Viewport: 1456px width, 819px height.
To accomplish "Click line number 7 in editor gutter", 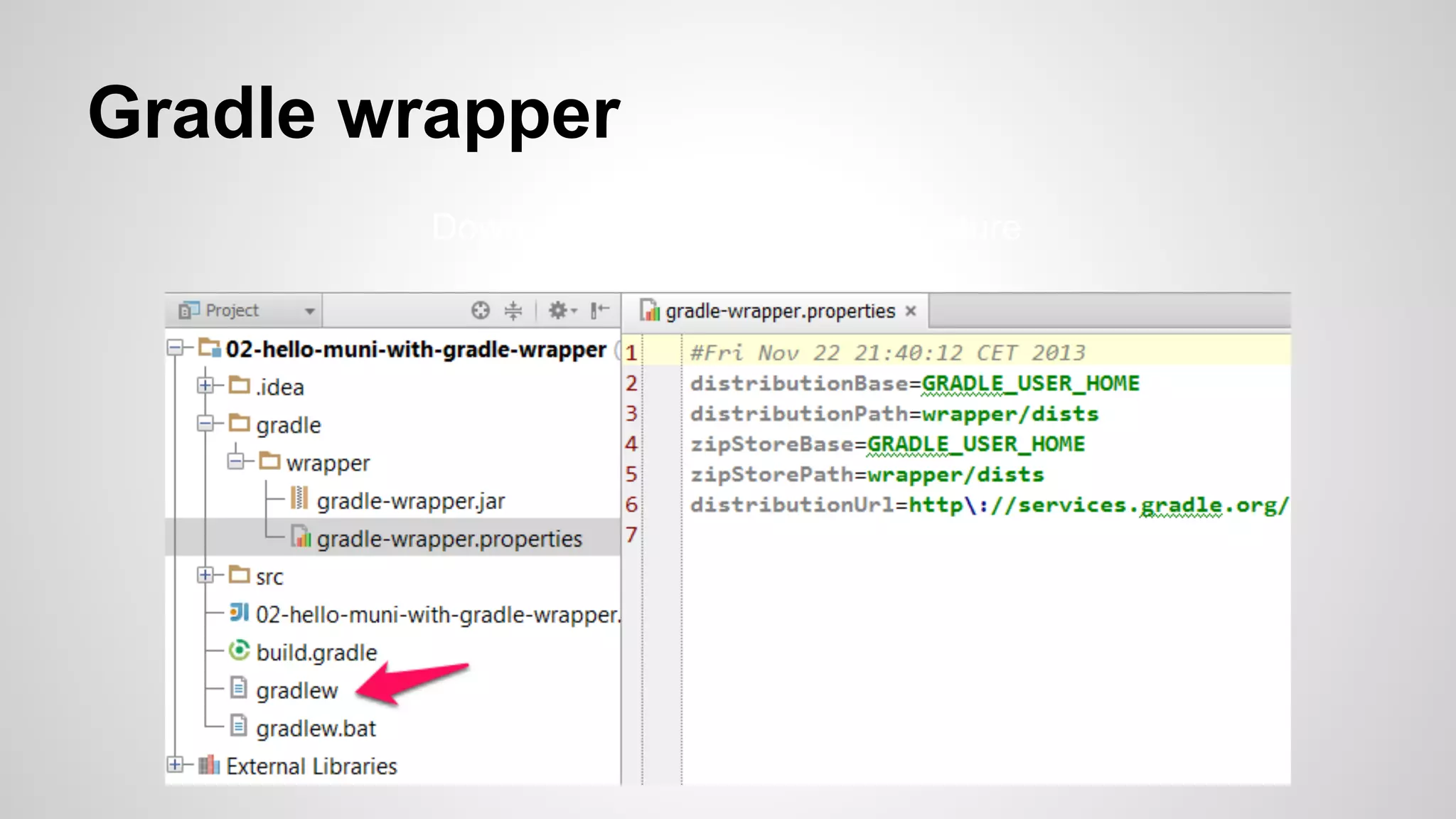I will click(x=631, y=535).
